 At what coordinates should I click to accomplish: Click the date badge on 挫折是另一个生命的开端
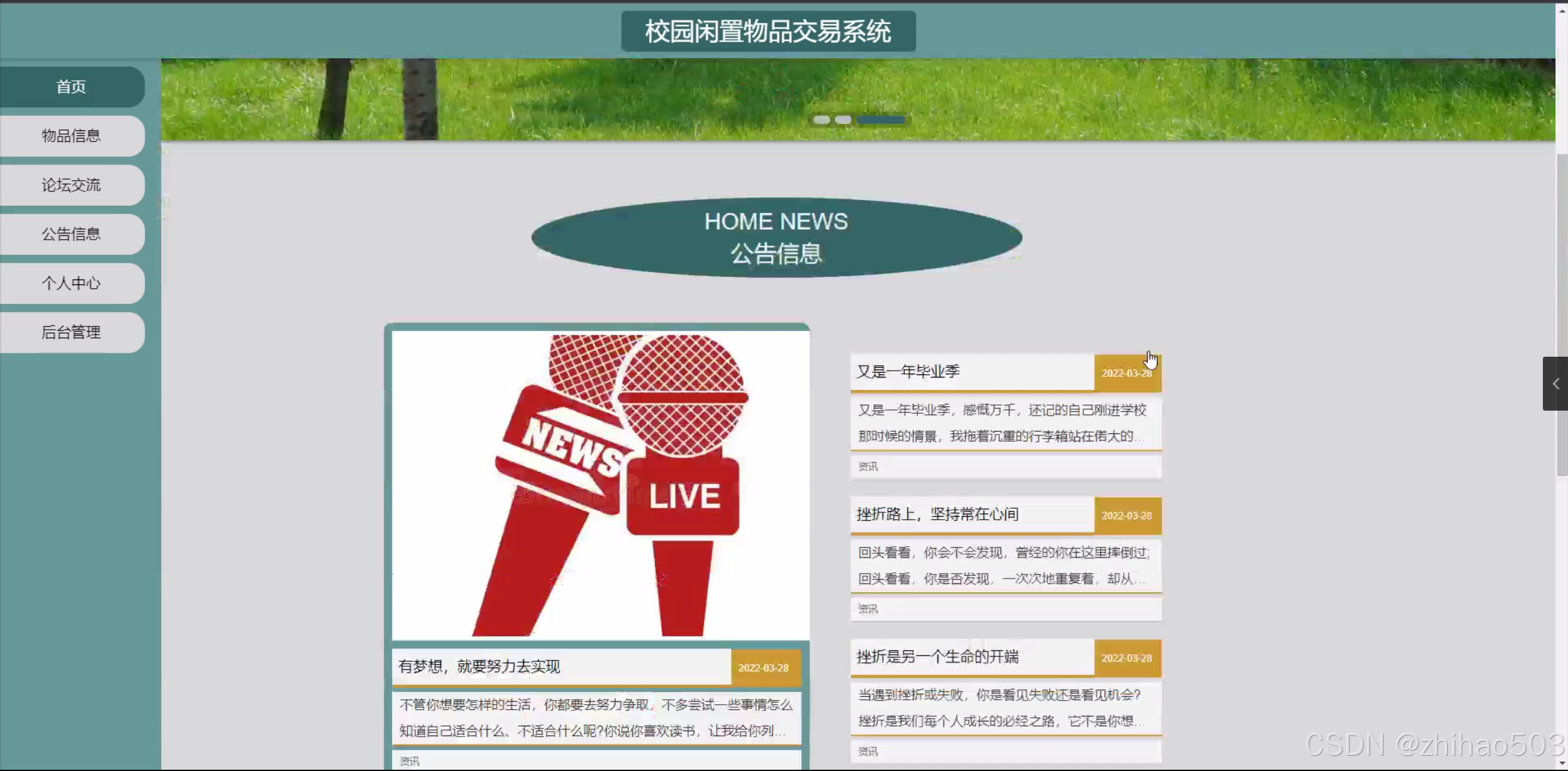click(1126, 658)
